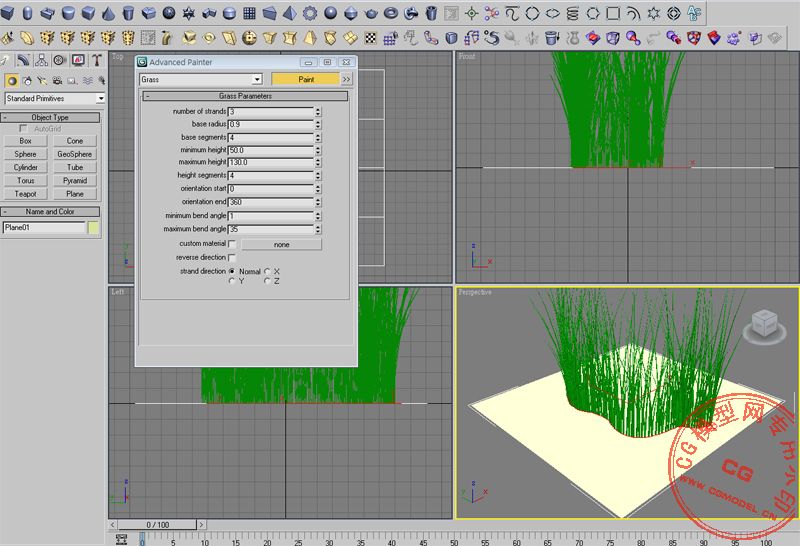Click the Helix spline icon
Screen dimensions: 800x546
(x=572, y=13)
